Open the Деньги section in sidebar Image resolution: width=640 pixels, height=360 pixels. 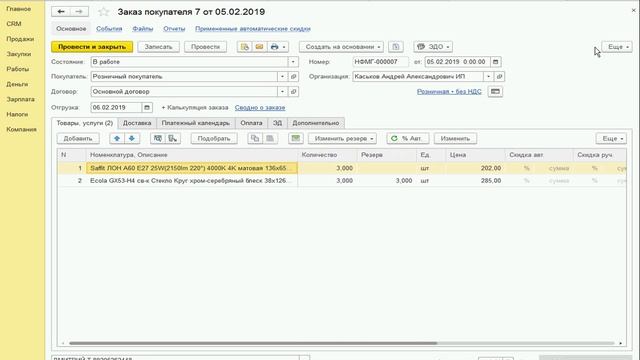click(17, 84)
